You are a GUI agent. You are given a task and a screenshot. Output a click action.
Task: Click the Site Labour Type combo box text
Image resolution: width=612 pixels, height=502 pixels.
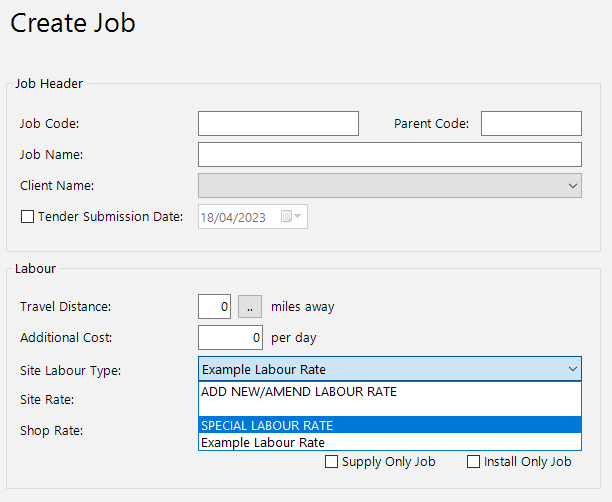pos(264,369)
